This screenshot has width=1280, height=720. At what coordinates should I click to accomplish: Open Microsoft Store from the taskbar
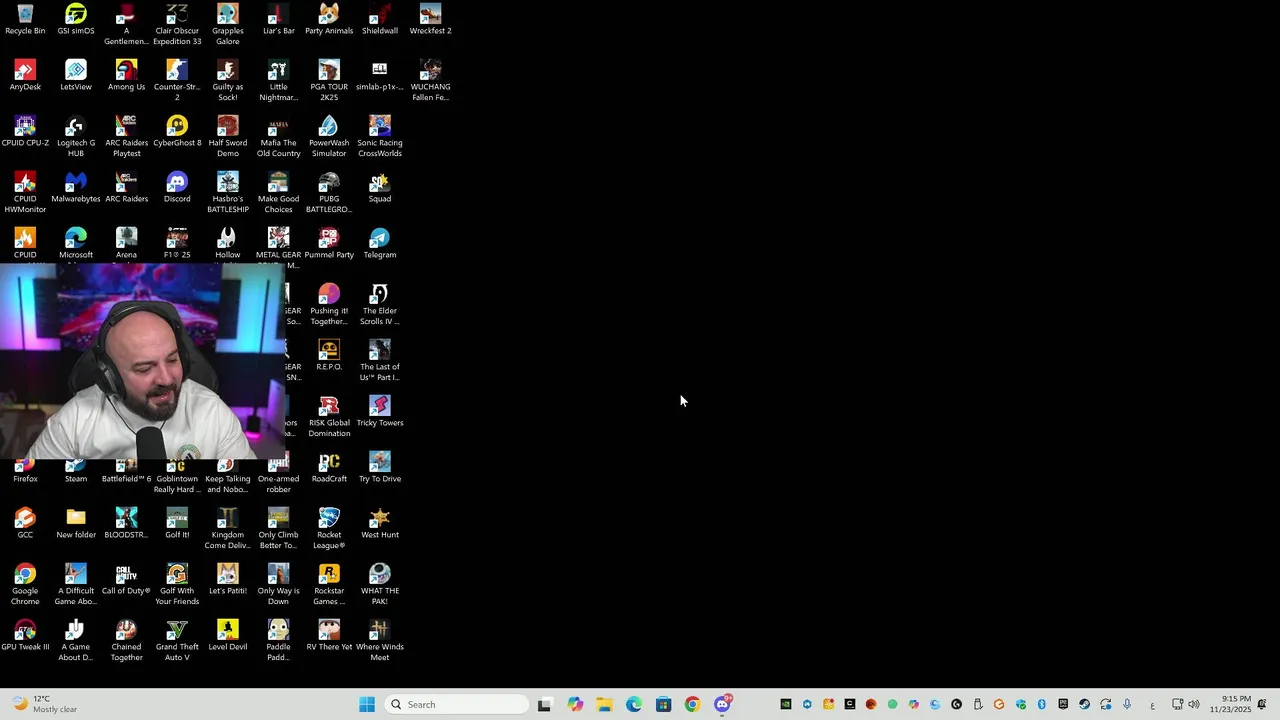[663, 705]
